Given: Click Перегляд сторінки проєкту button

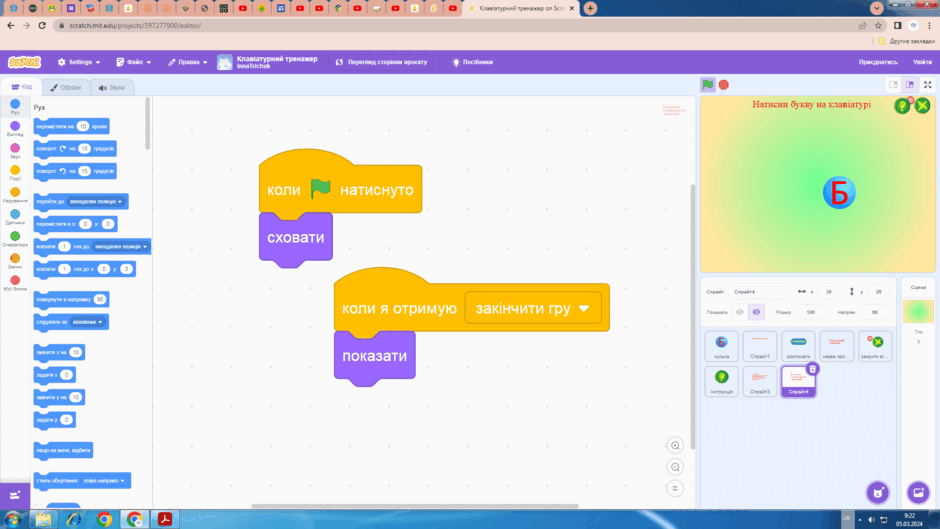Looking at the screenshot, I should click(x=382, y=62).
